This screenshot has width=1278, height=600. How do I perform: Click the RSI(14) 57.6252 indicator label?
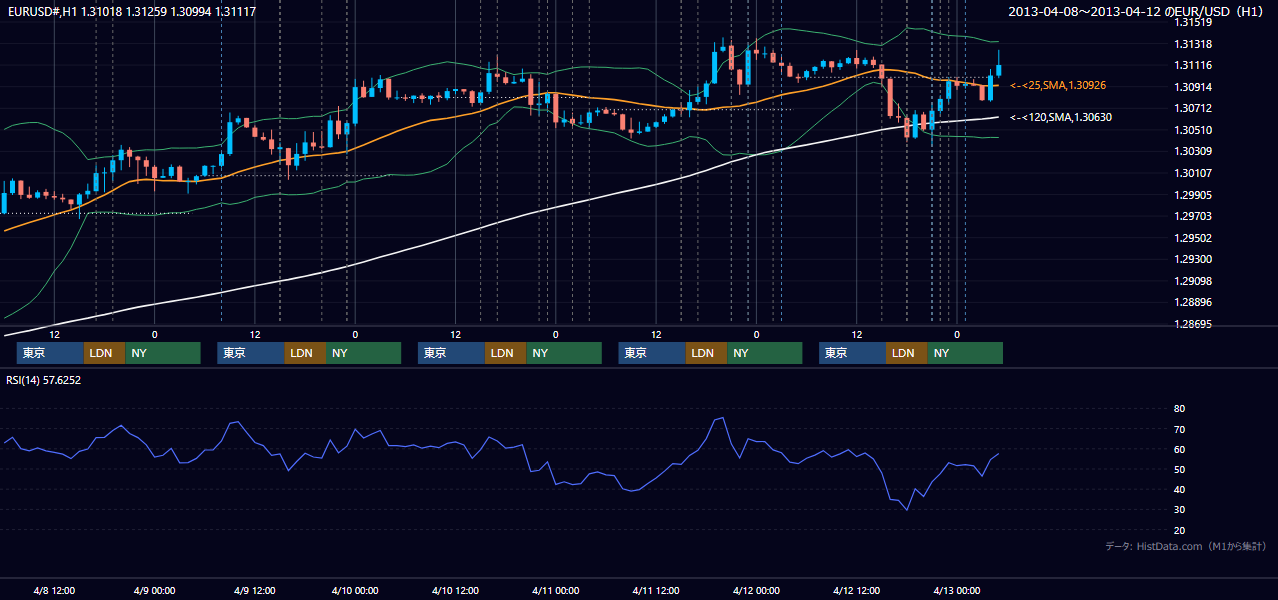point(44,380)
